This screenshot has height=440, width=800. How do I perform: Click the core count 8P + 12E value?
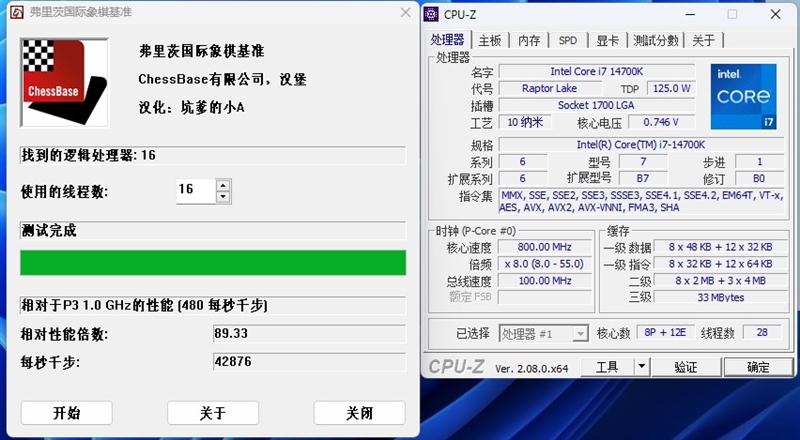point(665,332)
